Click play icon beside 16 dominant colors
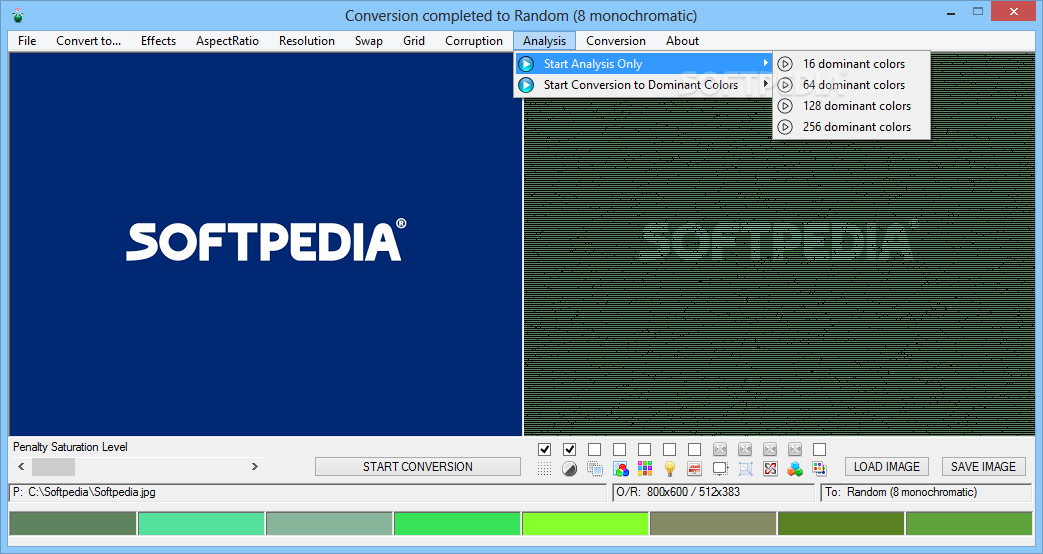Screen dimensions: 1043x554 click(x=786, y=64)
